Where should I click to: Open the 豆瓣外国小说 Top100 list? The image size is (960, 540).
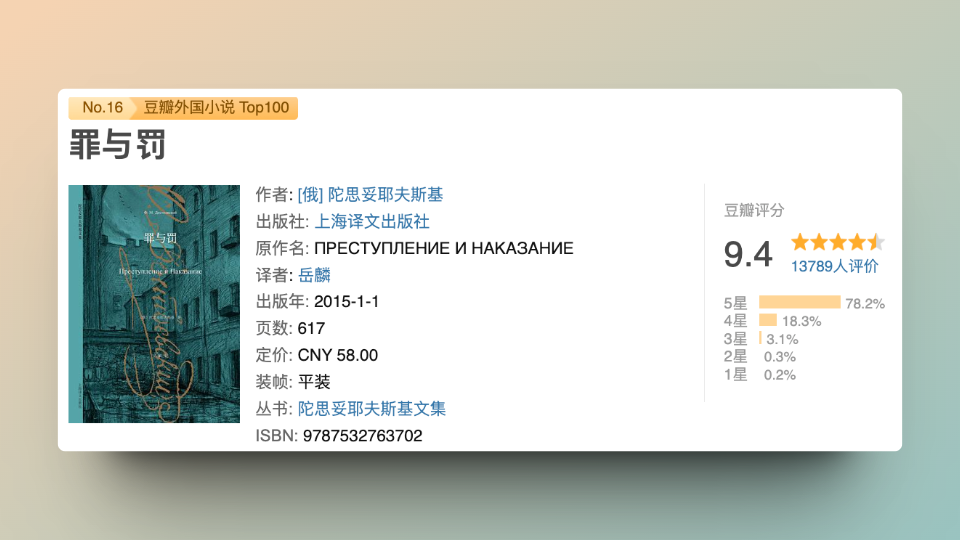216,108
